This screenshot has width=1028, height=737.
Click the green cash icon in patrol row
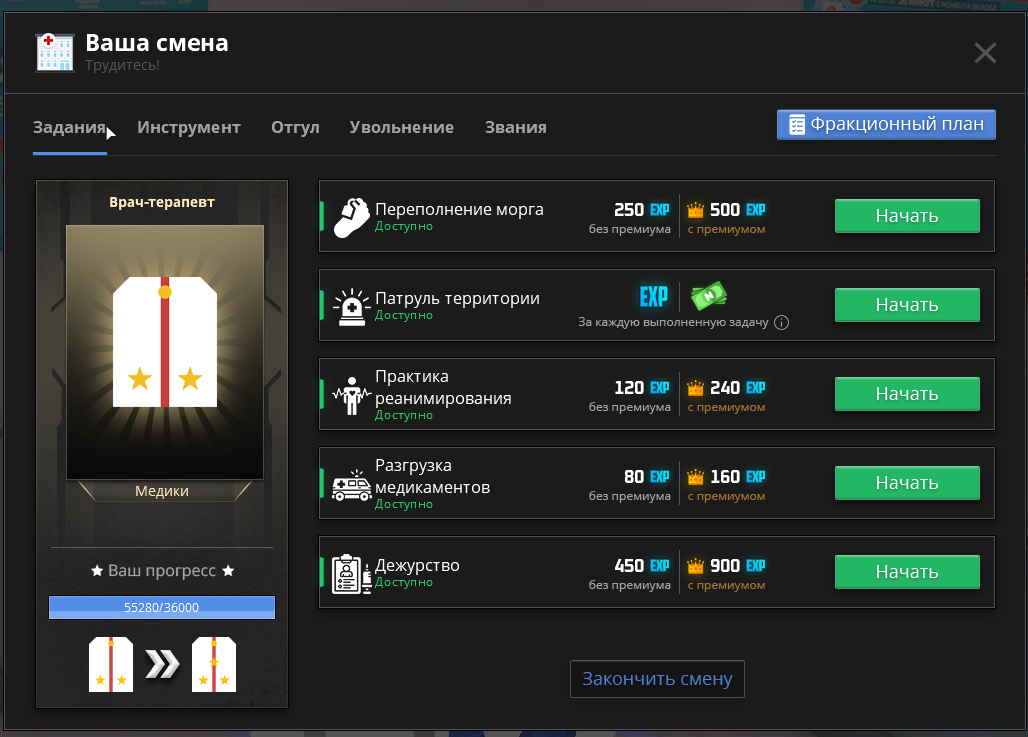(x=709, y=296)
